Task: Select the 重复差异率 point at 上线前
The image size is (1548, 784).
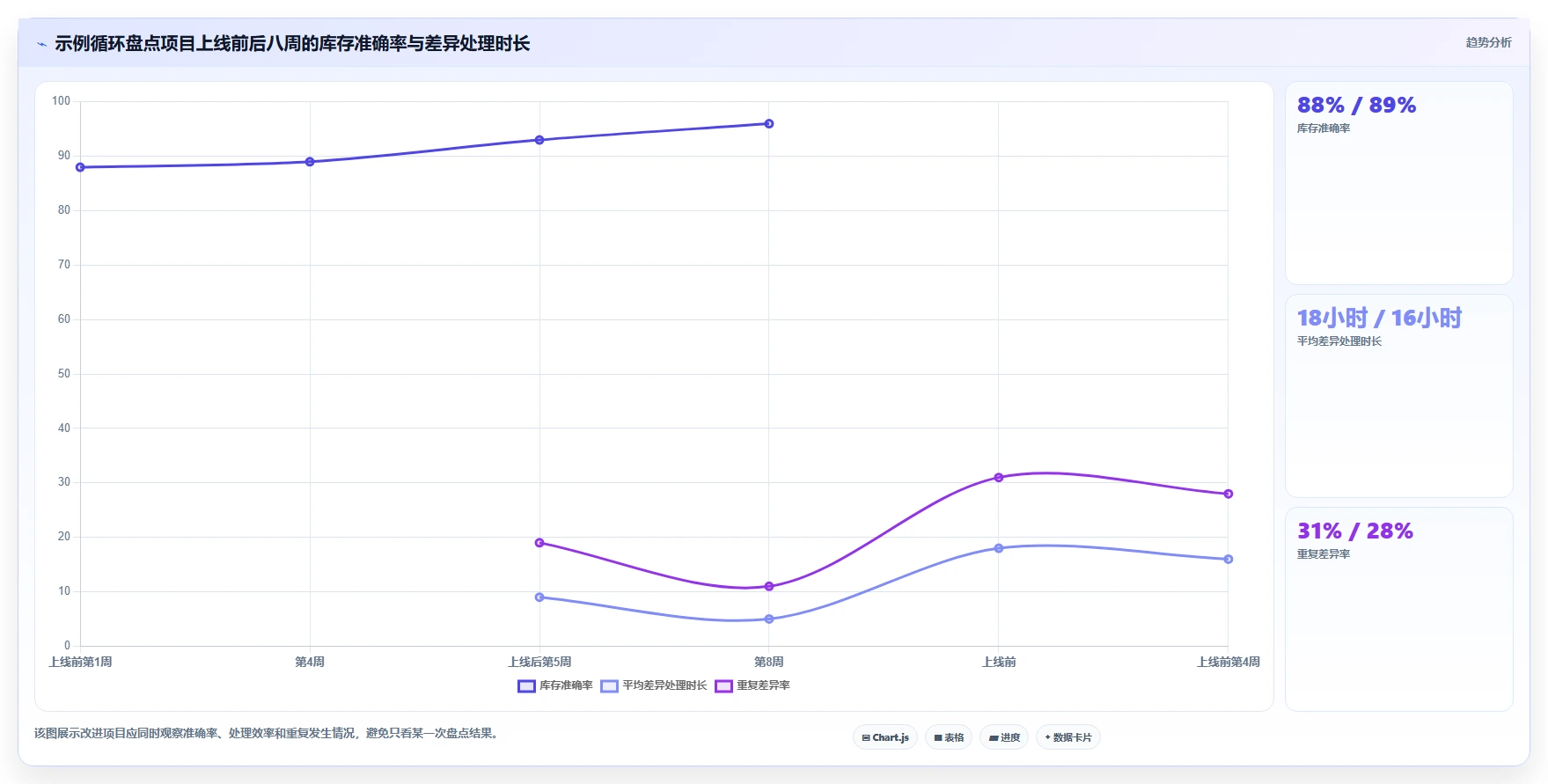Action: pos(999,478)
